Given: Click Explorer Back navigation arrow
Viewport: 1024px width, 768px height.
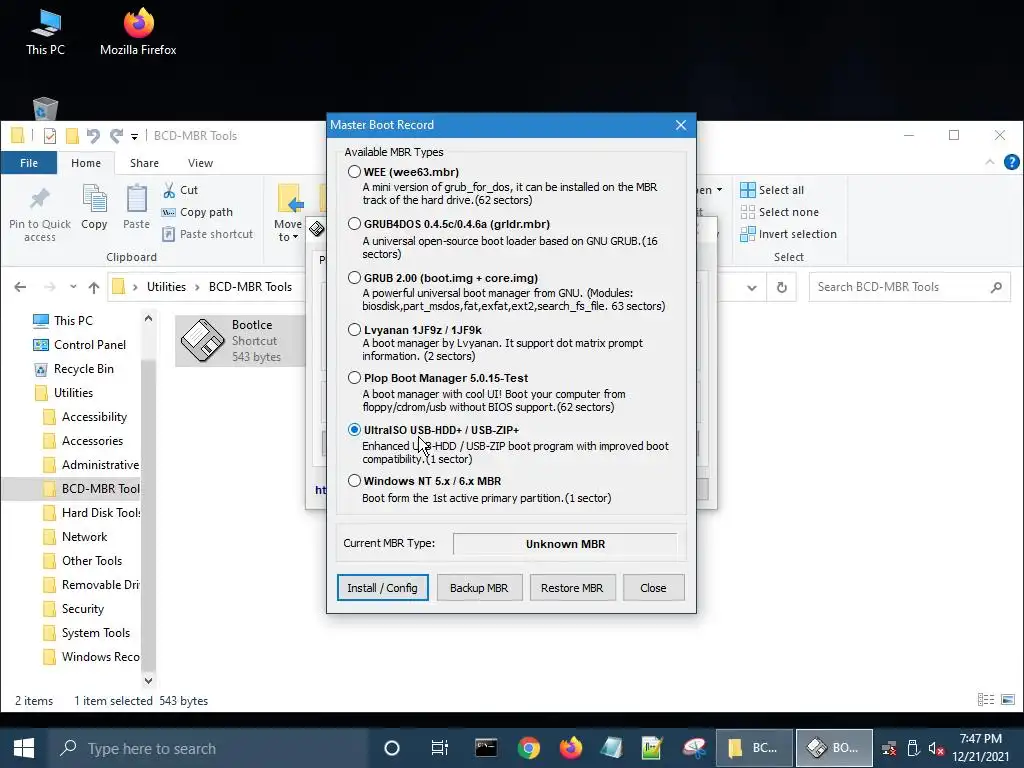Looking at the screenshot, I should pyautogui.click(x=20, y=287).
